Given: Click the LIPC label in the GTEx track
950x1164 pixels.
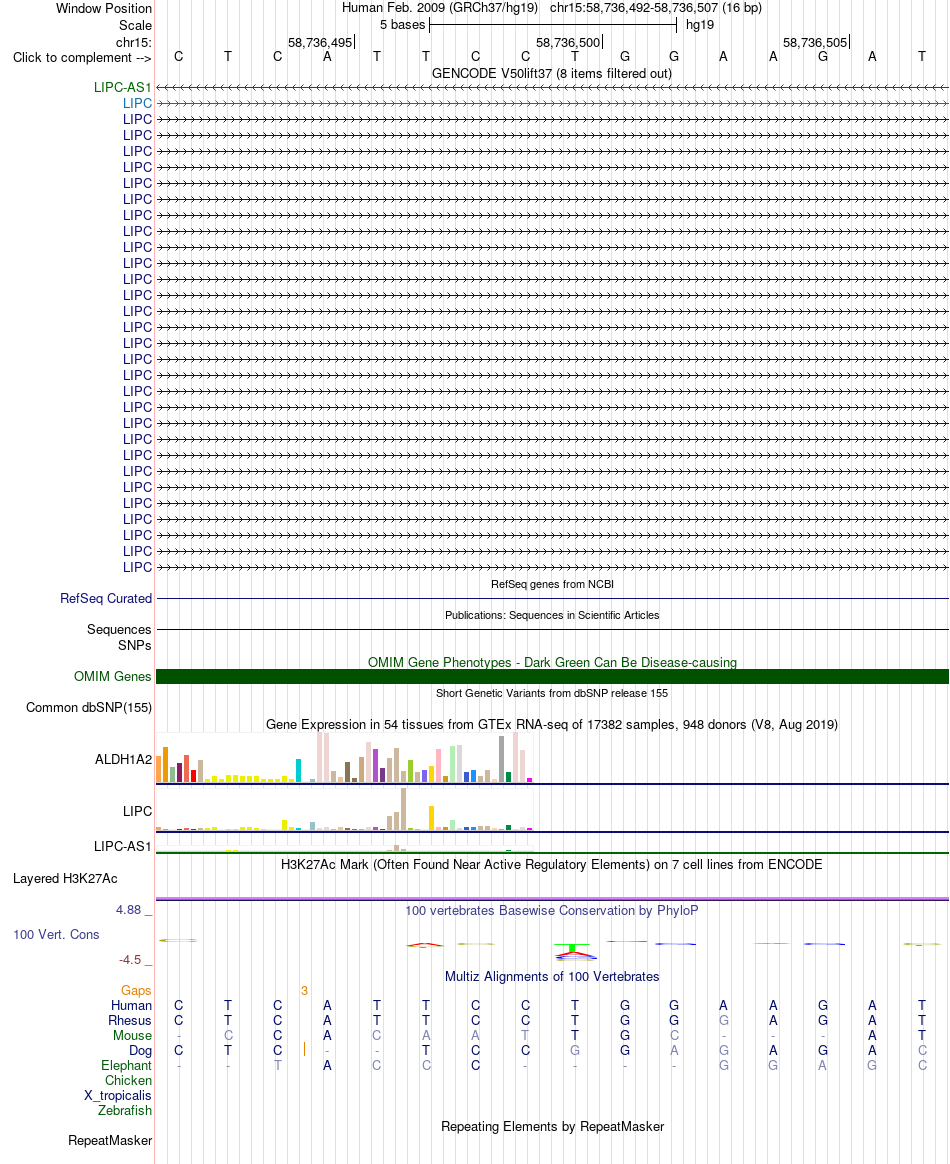Looking at the screenshot, I should click(x=137, y=811).
